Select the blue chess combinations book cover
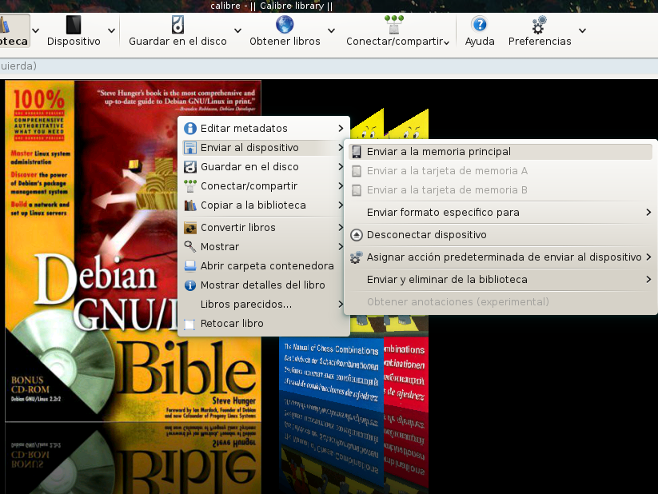The image size is (658, 494). [332, 369]
